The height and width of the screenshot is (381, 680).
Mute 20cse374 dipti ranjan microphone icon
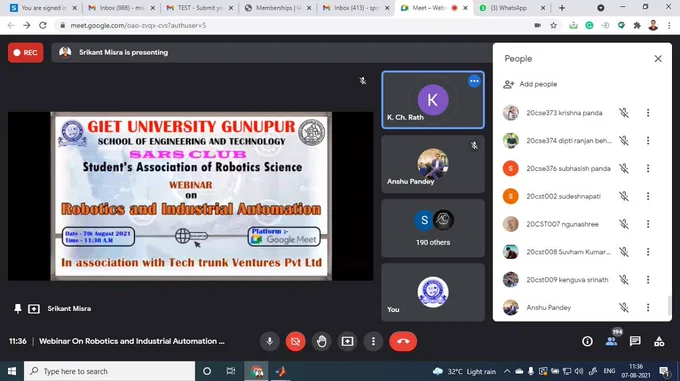[x=624, y=140]
